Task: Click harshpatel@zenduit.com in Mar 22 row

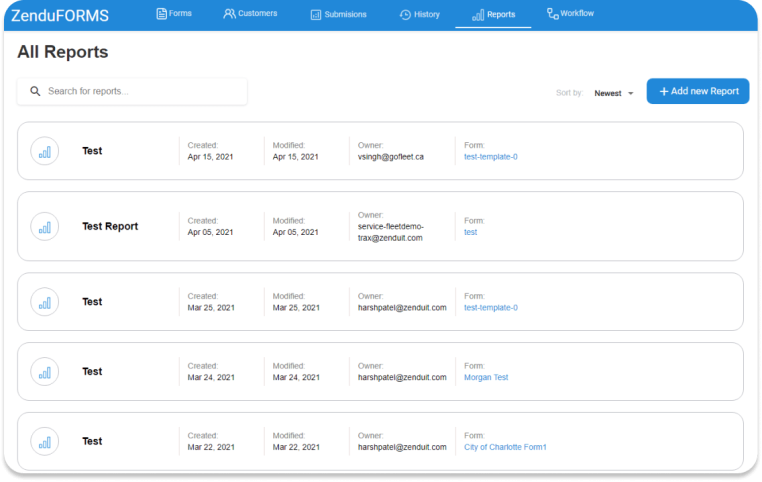Action: click(402, 447)
